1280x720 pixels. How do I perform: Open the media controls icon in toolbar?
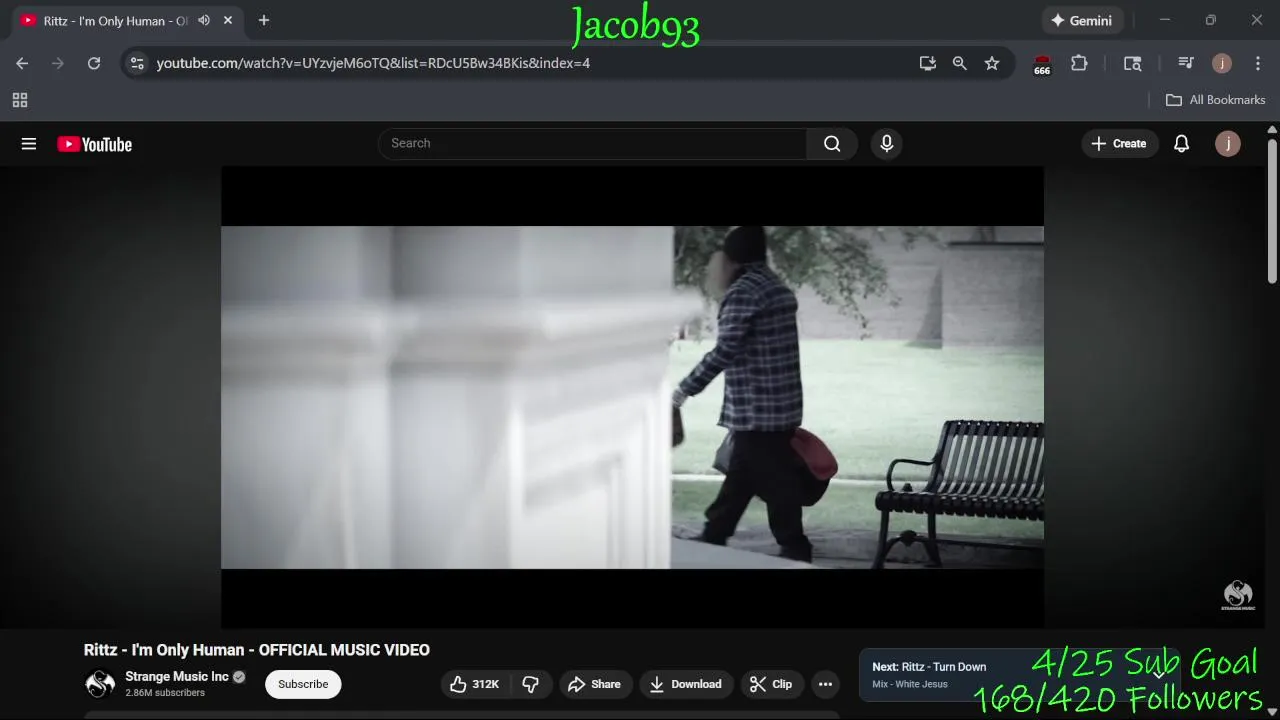coord(1186,63)
